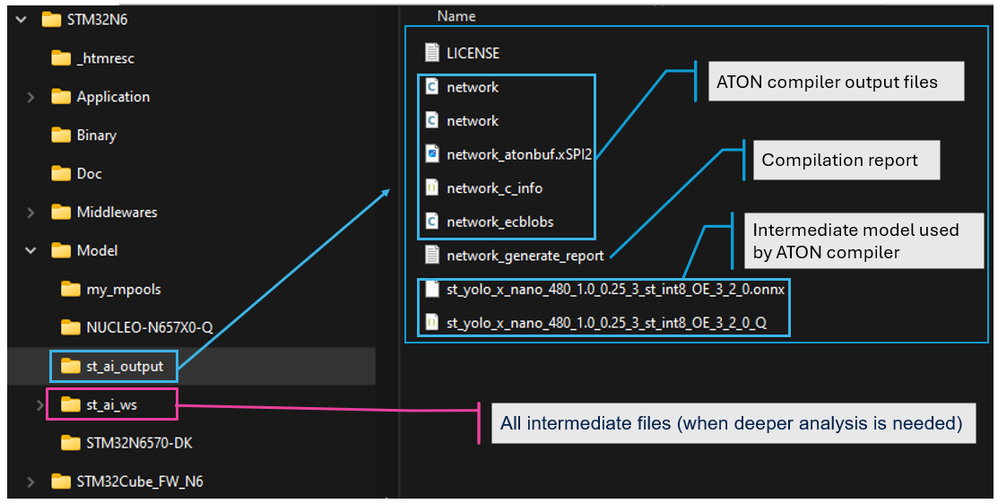Expand the Application folder chevron
This screenshot has height=504, width=998.
[31, 97]
